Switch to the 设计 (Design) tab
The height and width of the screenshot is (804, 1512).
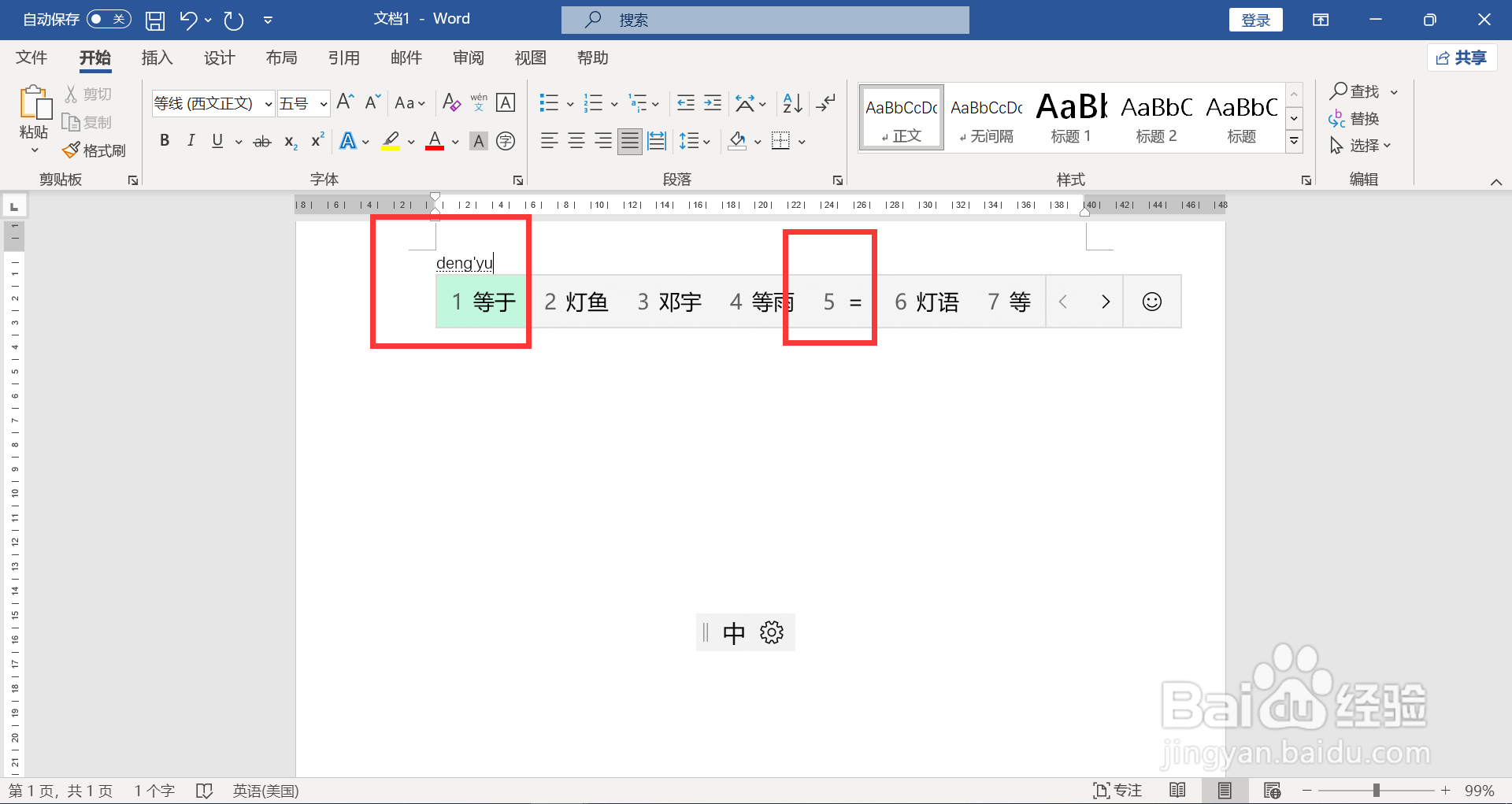pyautogui.click(x=219, y=57)
